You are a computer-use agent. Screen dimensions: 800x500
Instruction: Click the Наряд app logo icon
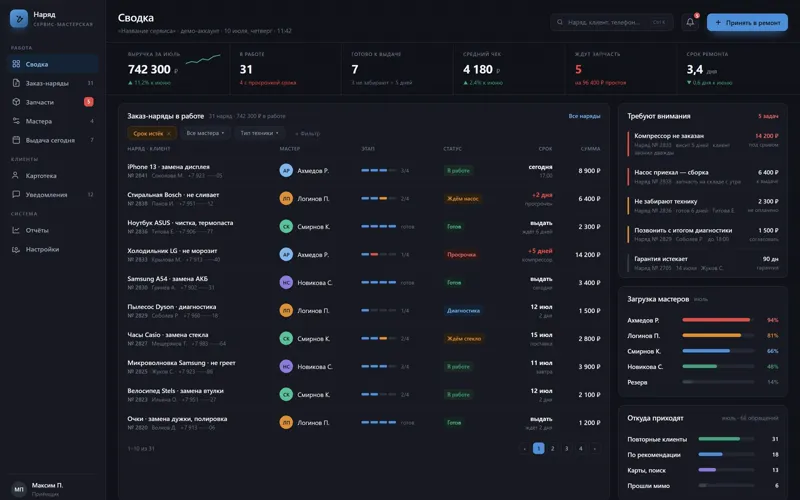[x=19, y=19]
